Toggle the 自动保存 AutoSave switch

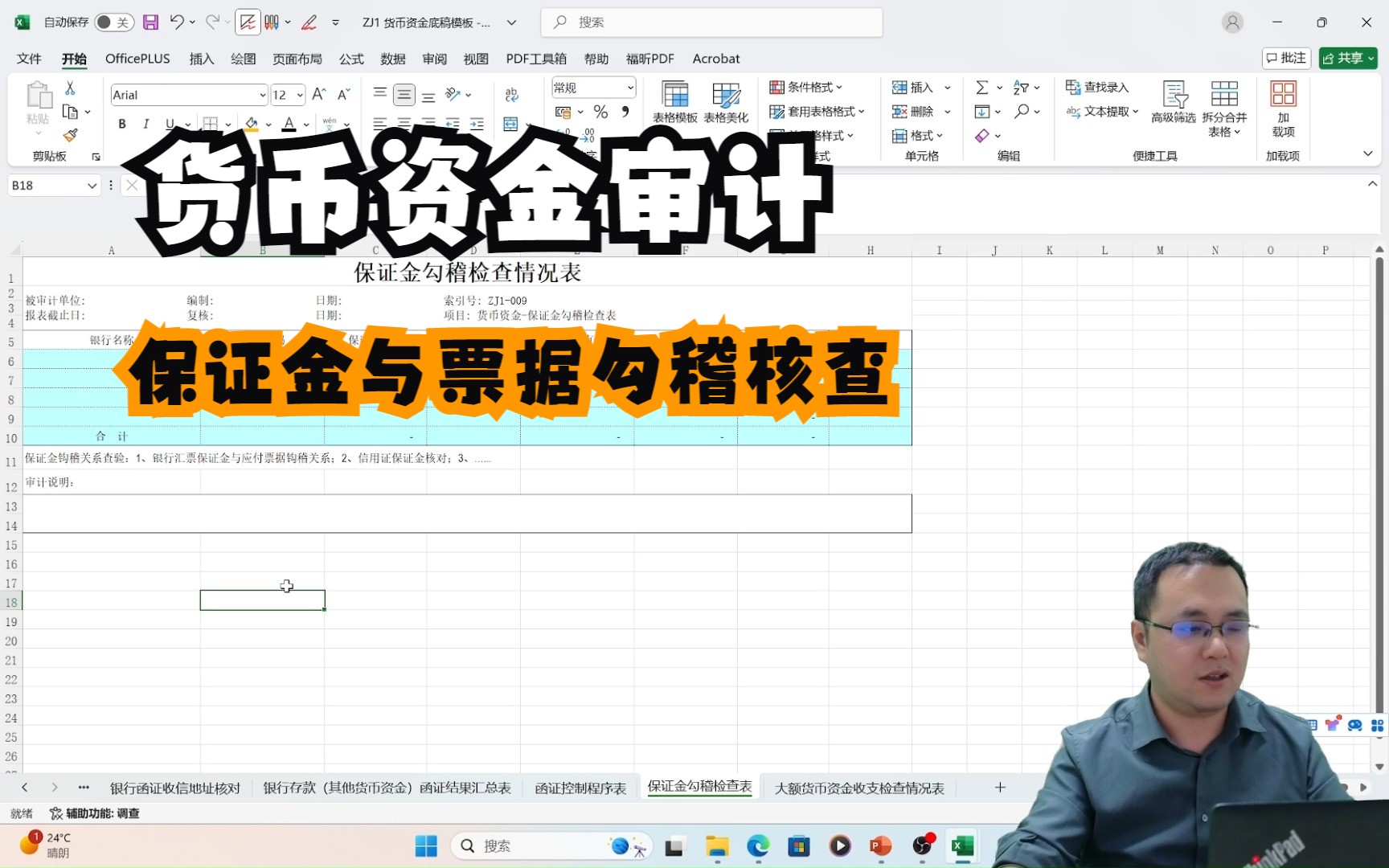[x=113, y=23]
